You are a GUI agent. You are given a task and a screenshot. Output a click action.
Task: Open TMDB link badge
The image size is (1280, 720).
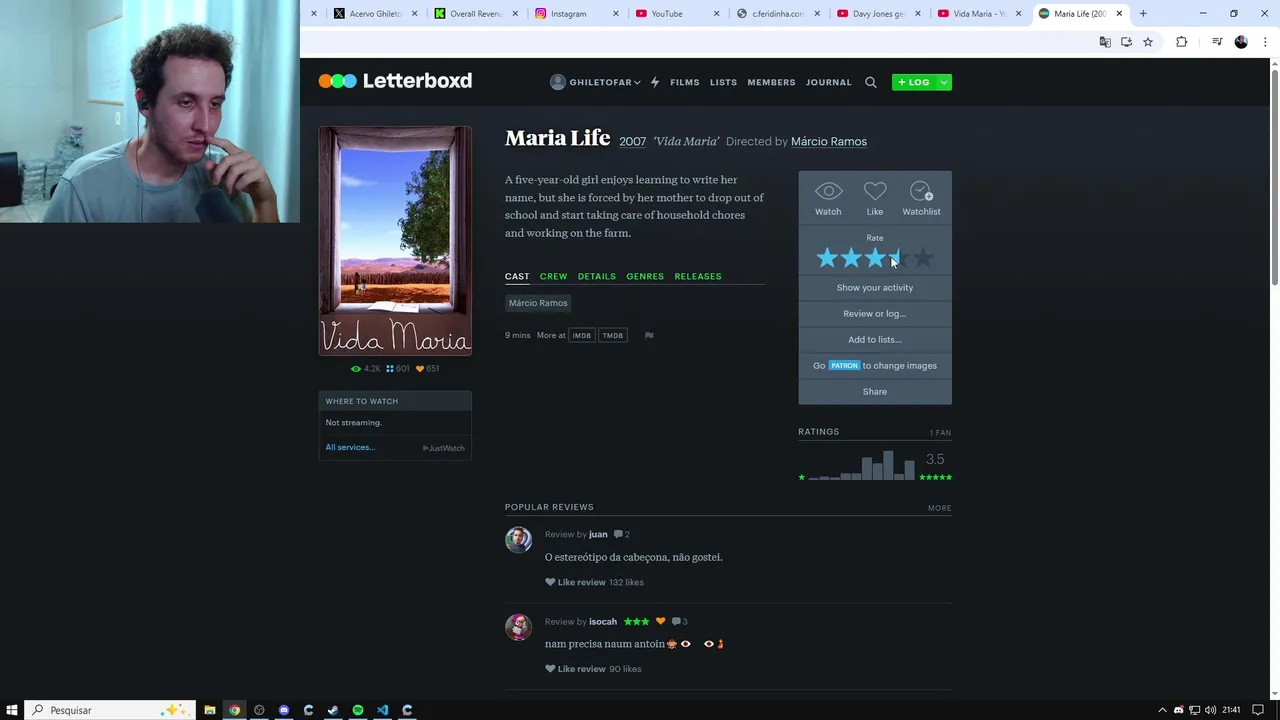613,336
